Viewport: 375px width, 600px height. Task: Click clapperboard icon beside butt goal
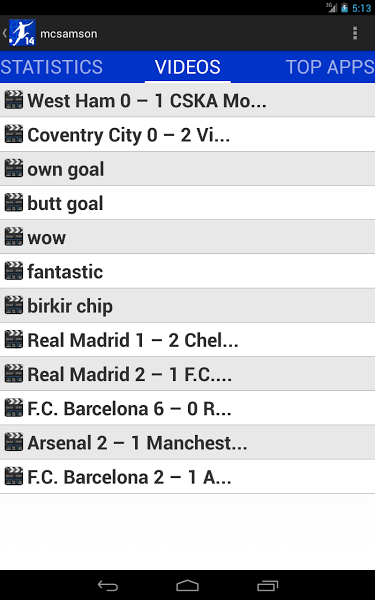click(x=14, y=203)
